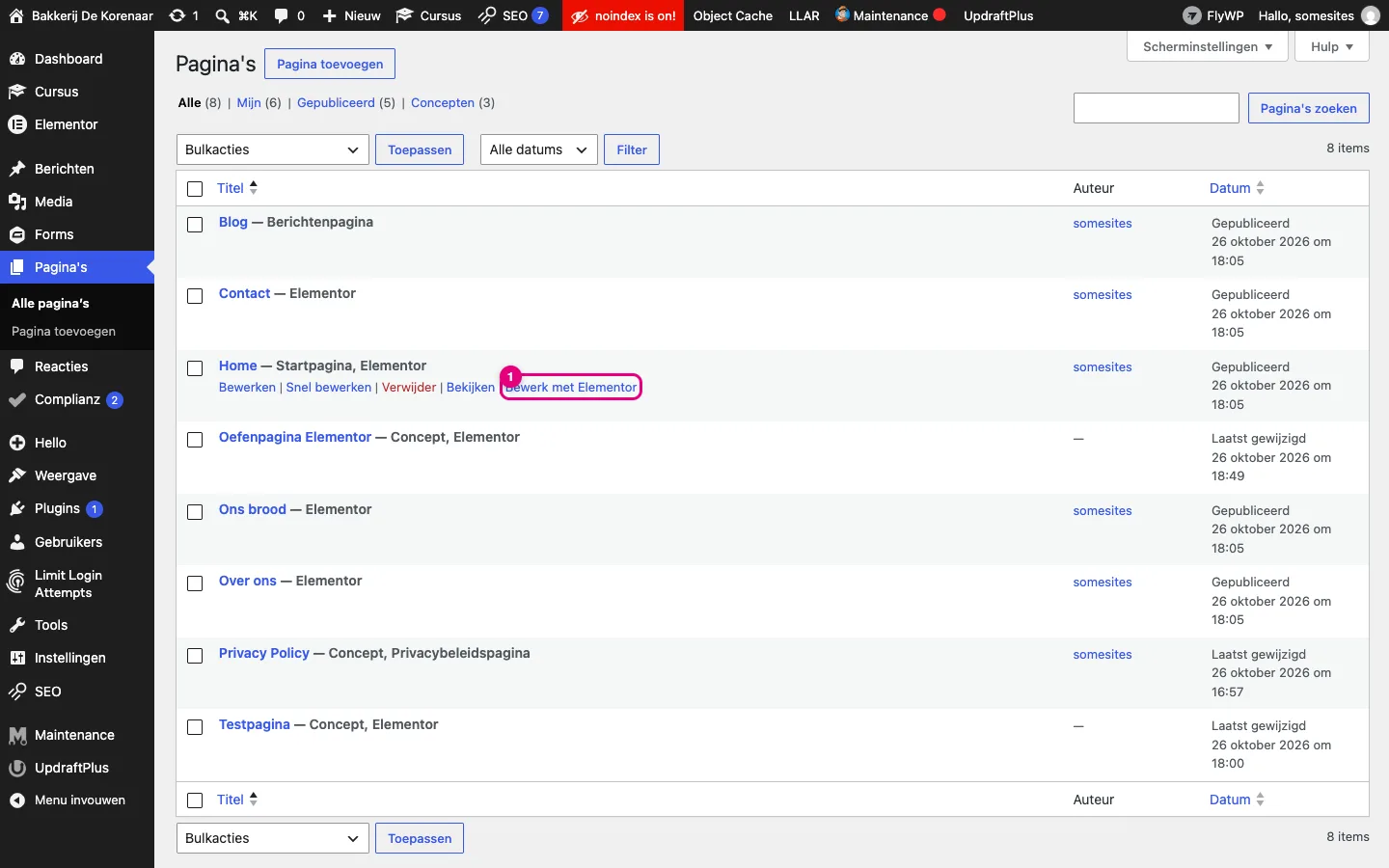1389x868 pixels.
Task: Sort by Titel in header row
Action: [237, 188]
